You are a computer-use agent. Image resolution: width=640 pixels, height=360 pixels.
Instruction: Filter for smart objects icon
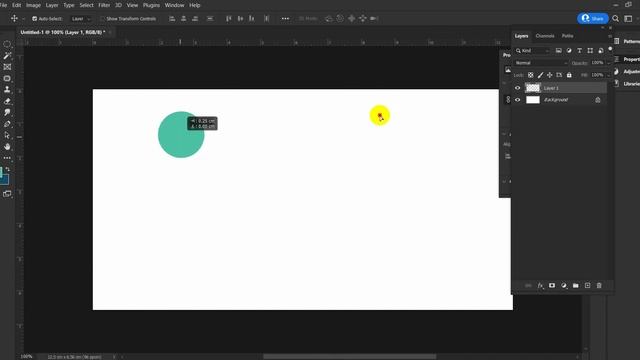(x=600, y=51)
